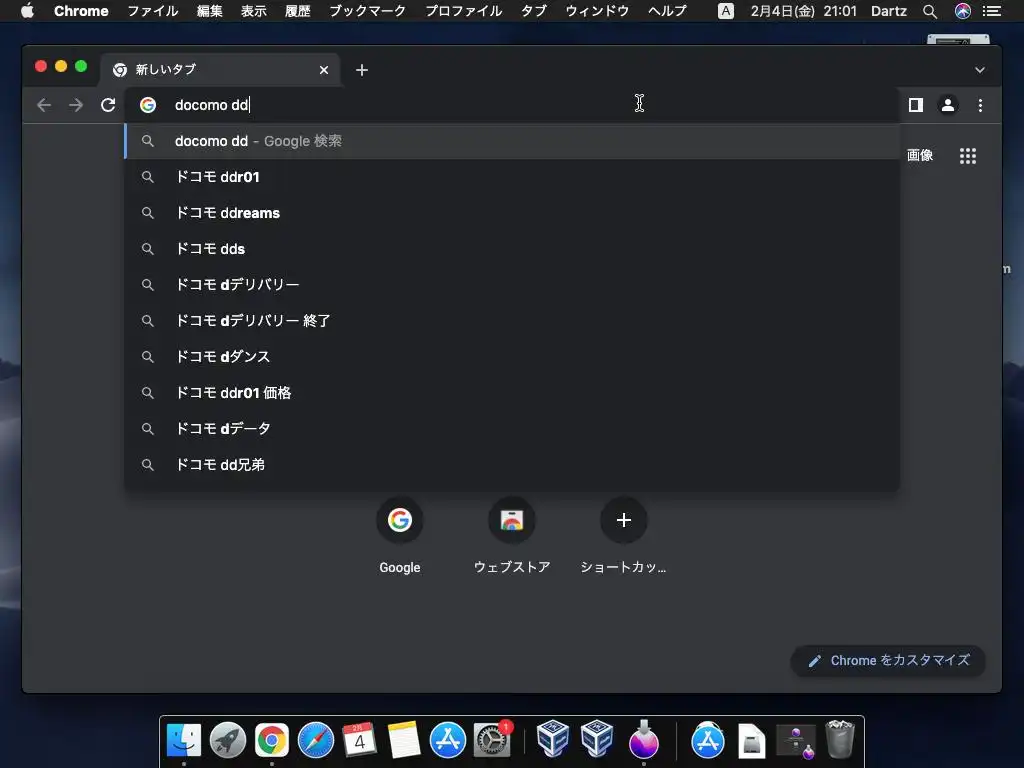Open Finder from the Dock
Image resolution: width=1024 pixels, height=768 pixels.
click(x=184, y=740)
